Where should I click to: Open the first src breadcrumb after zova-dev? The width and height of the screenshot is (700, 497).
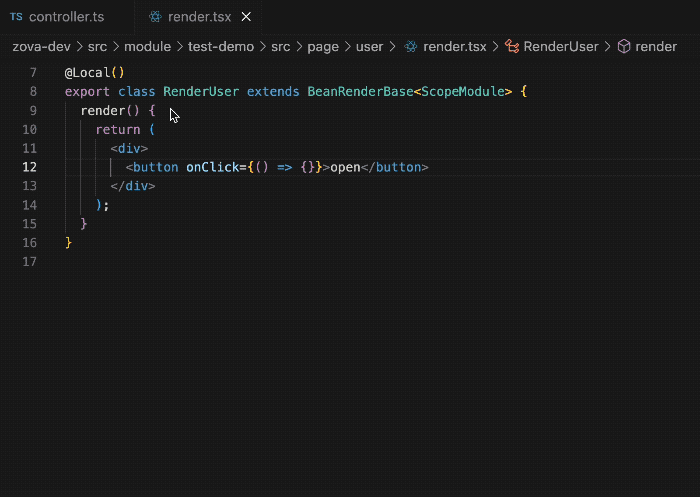point(97,46)
